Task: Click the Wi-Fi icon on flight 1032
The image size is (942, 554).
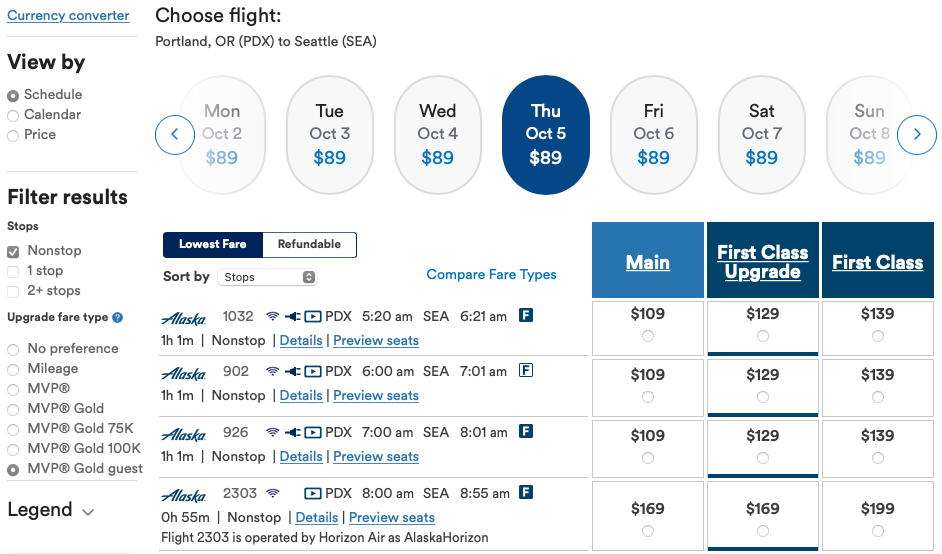Action: point(272,316)
